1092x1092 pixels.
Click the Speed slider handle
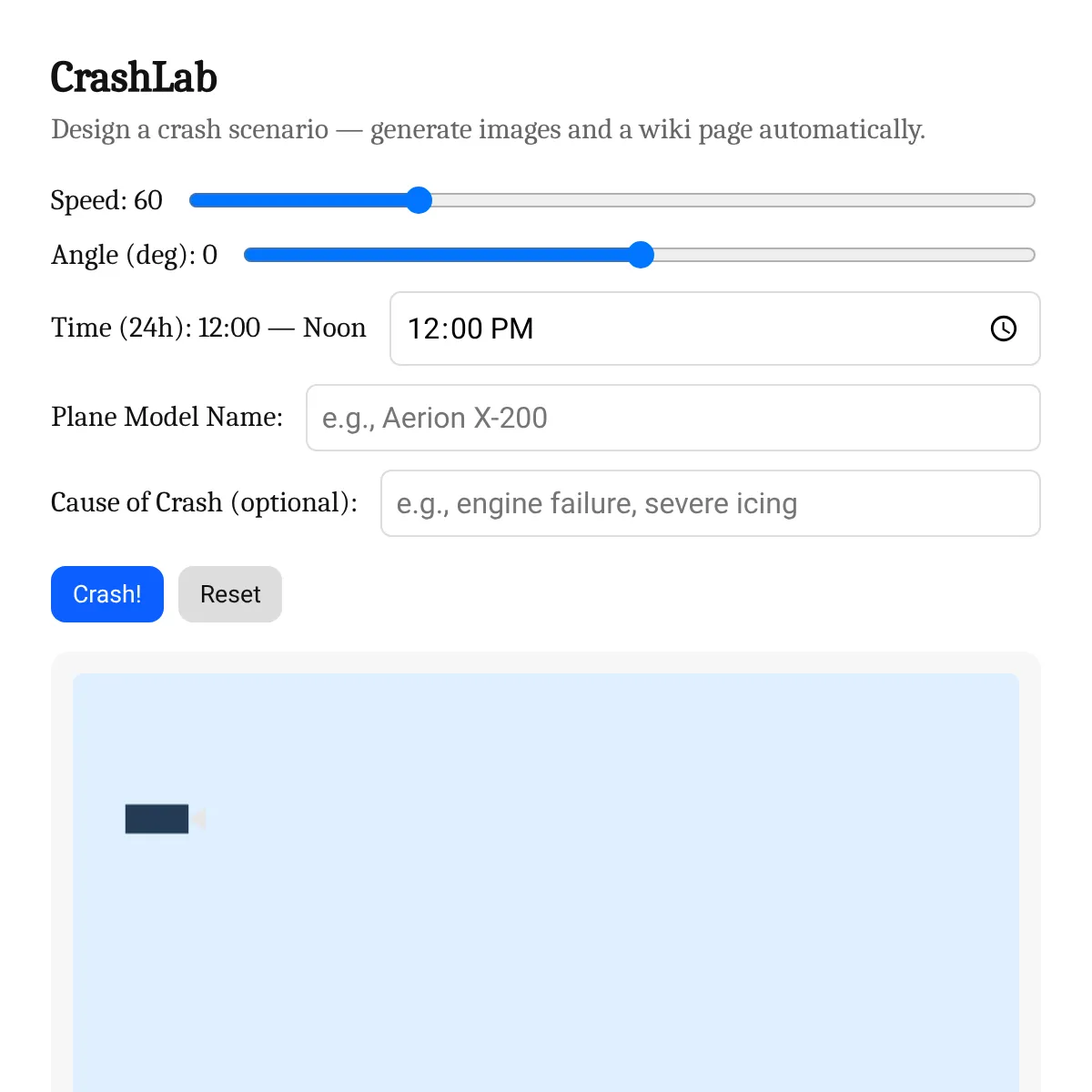[419, 200]
